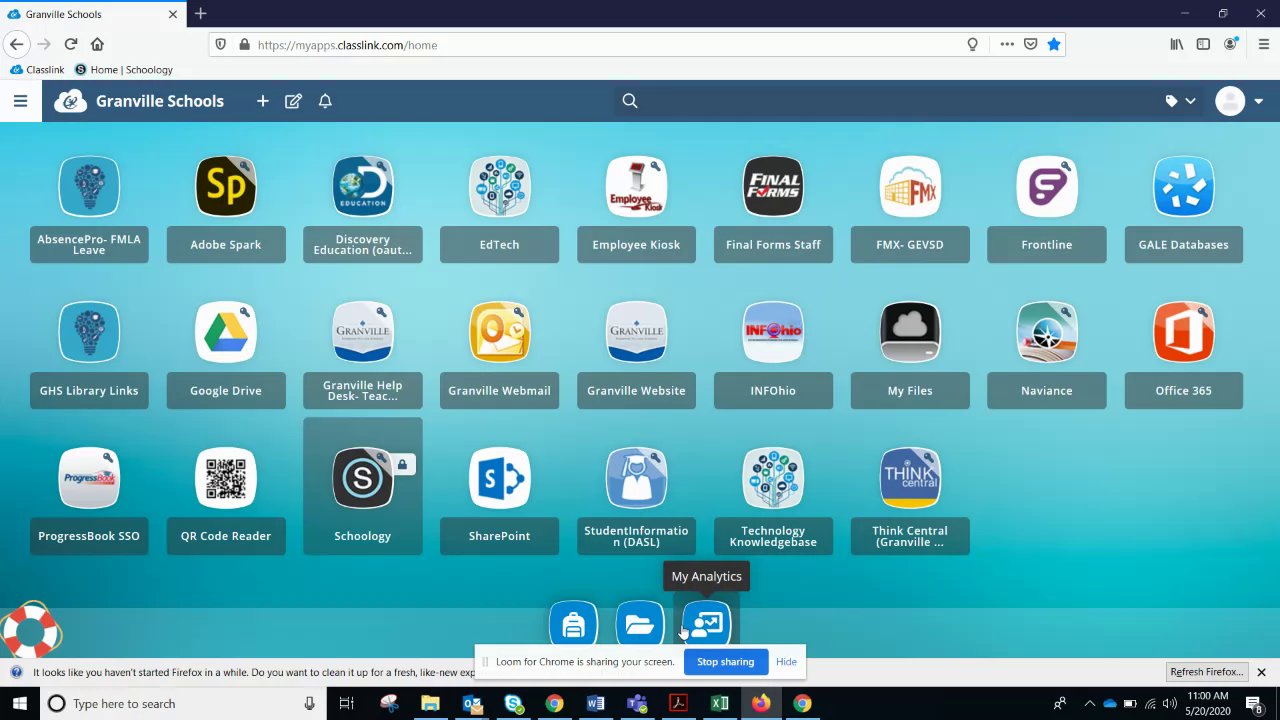The image size is (1280, 720).
Task: Launch the SharePoint app icon
Action: point(499,478)
